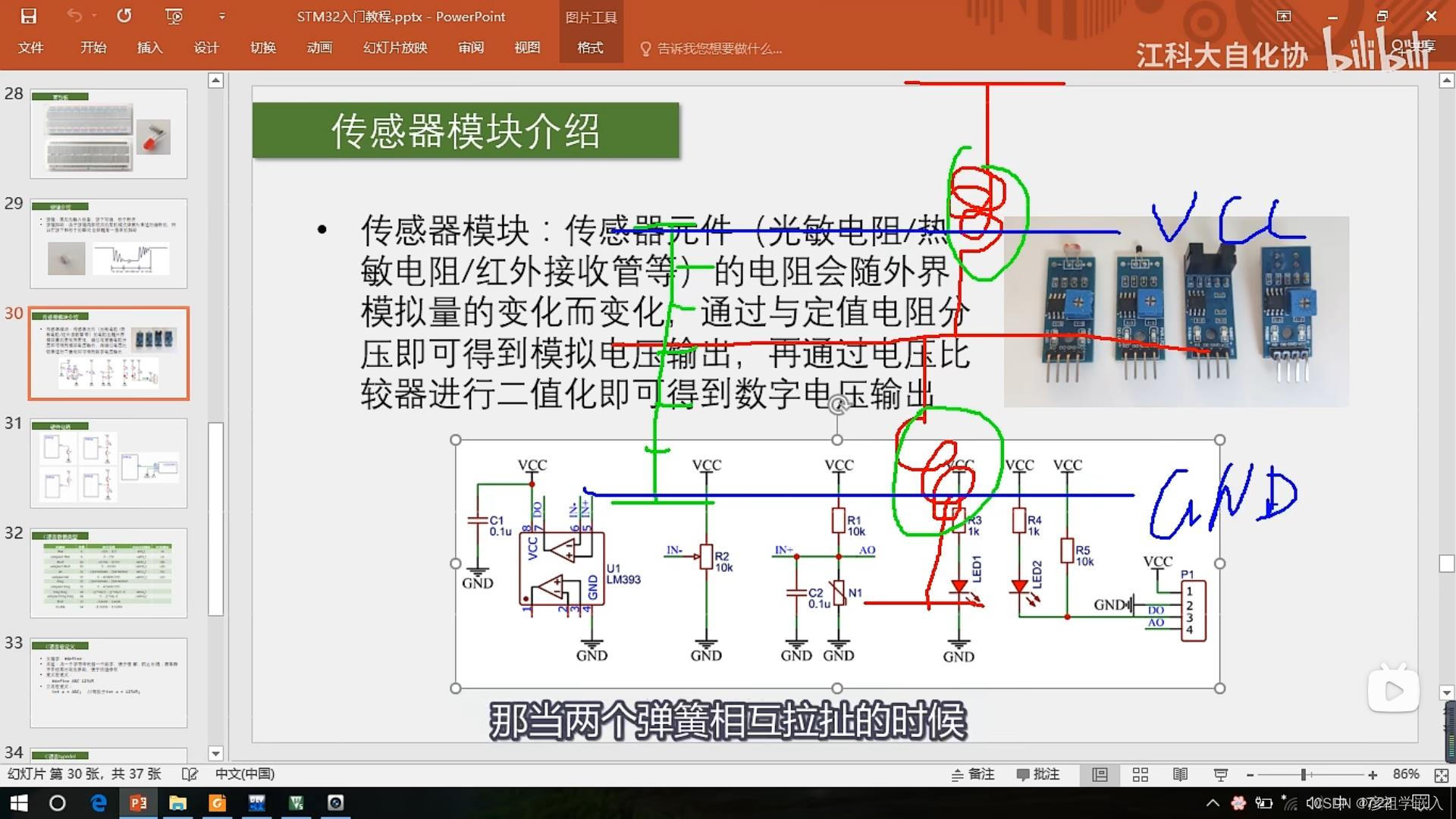Image resolution: width=1456 pixels, height=819 pixels.
Task: Open Reading view icon in status bar
Action: [1180, 774]
